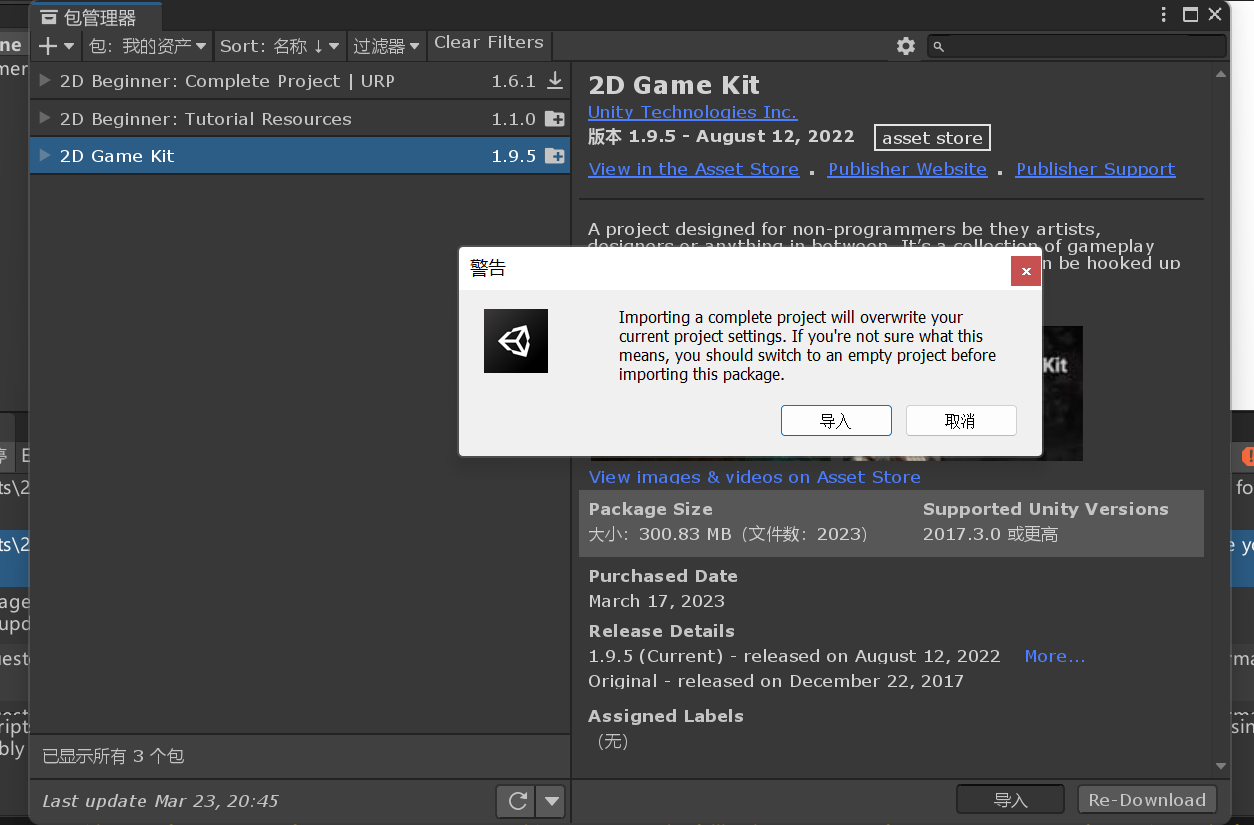Open the Sort: 名称 dropdown
1254x825 pixels.
[279, 46]
